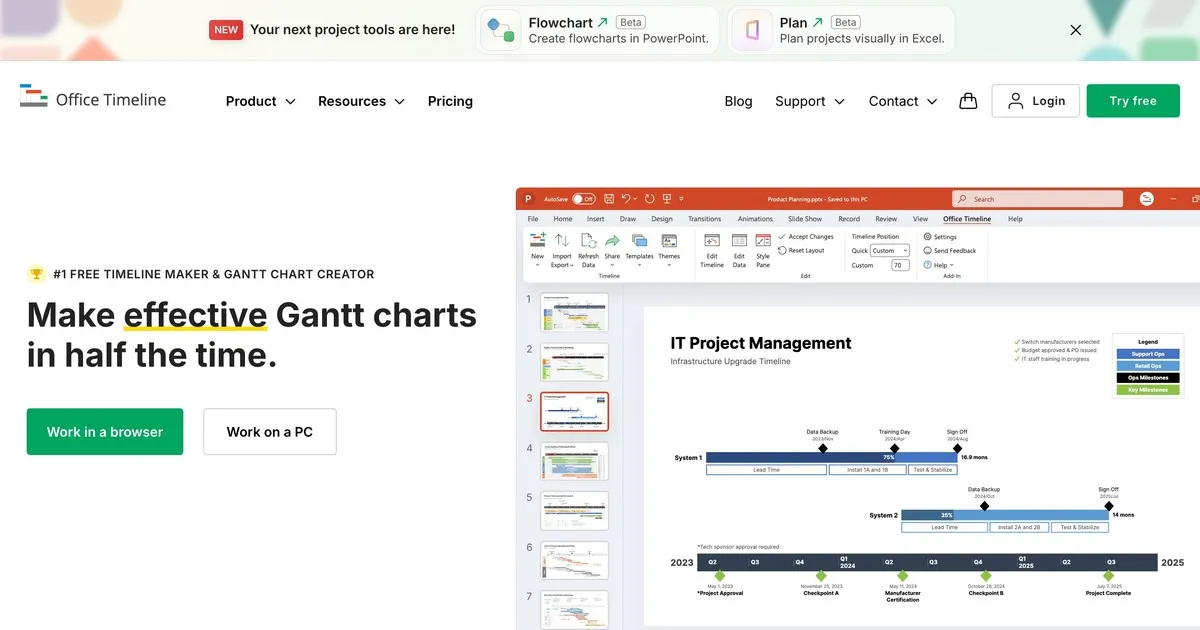Click the Undo icon in Quick Access toolbar
The image size is (1200, 630).
coord(628,198)
